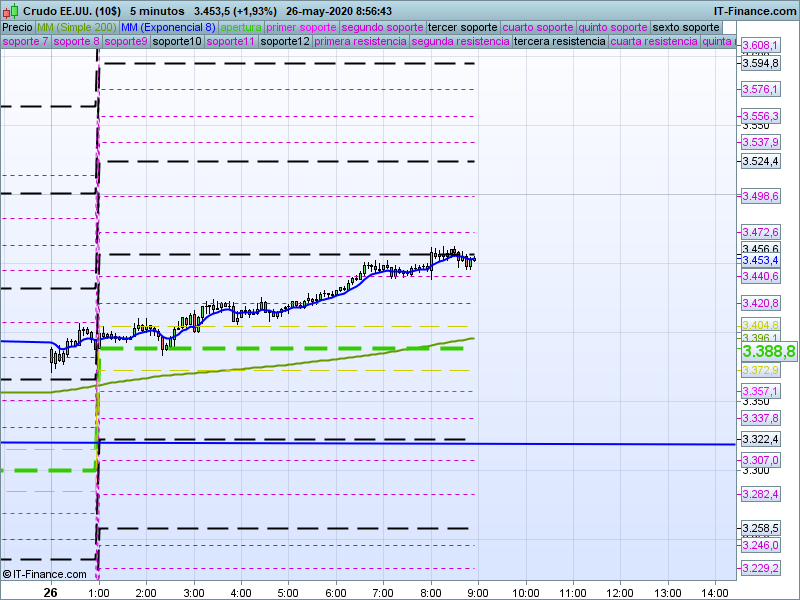This screenshot has width=800, height=600.
Task: Select the blue 3.453,4 current price label
Action: click(760, 261)
